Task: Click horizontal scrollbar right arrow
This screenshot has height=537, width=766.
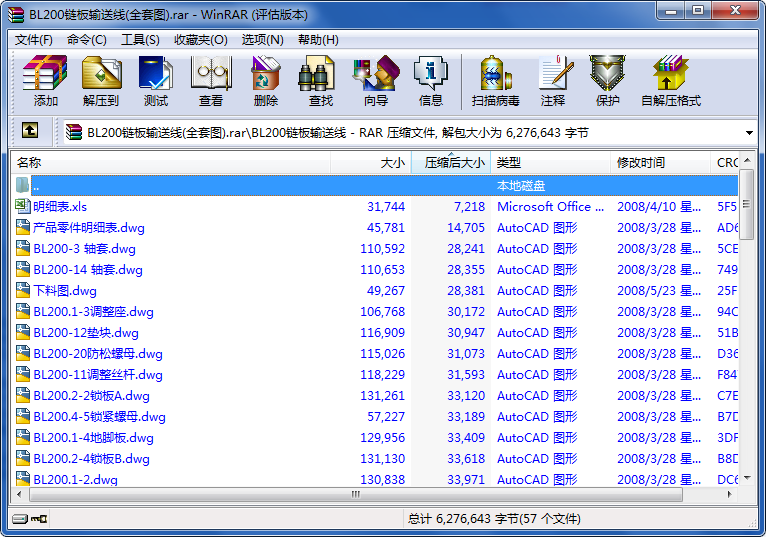Action: [729, 494]
